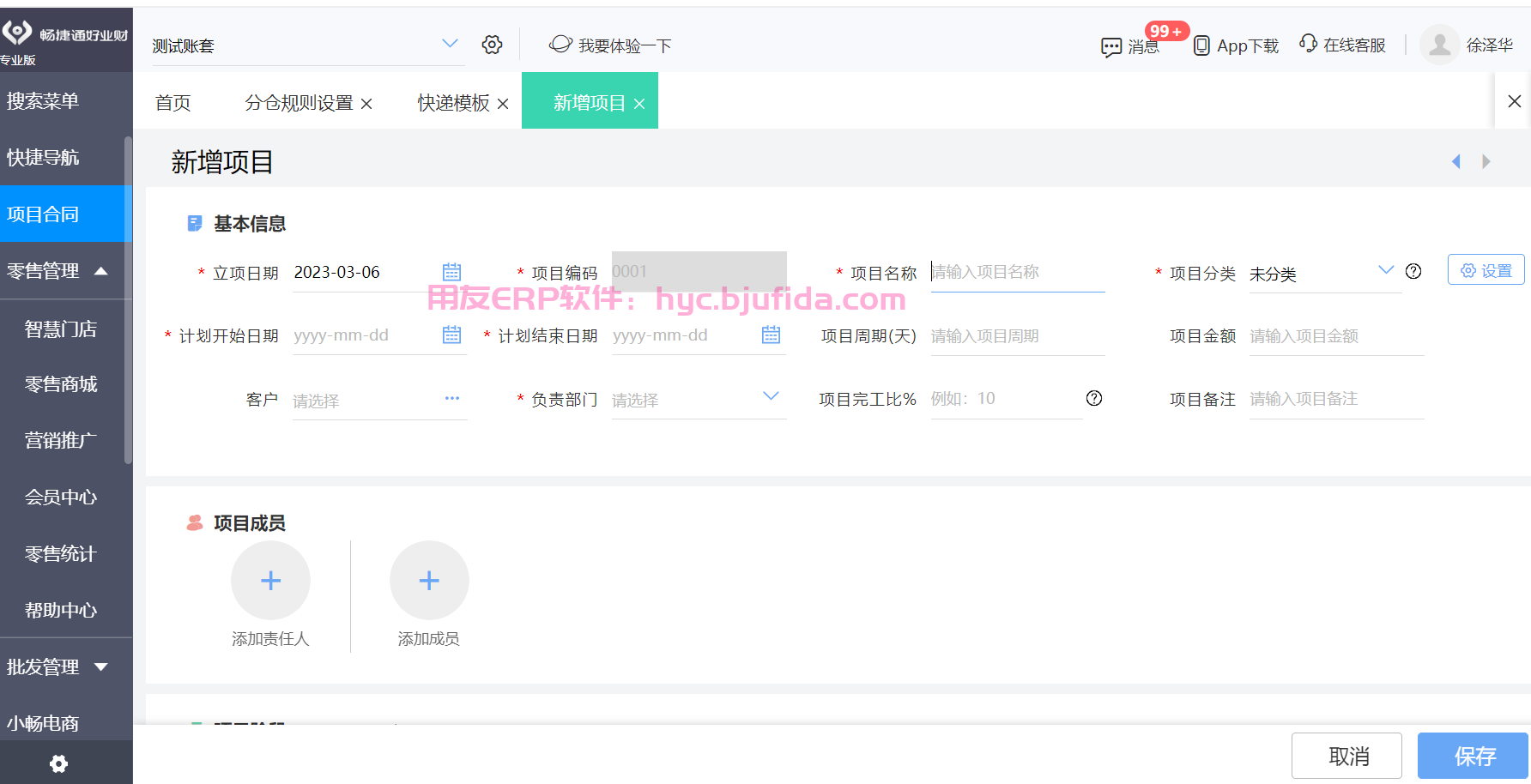Click the sidebar vertical scrollbar
1531x784 pixels.
(x=128, y=300)
